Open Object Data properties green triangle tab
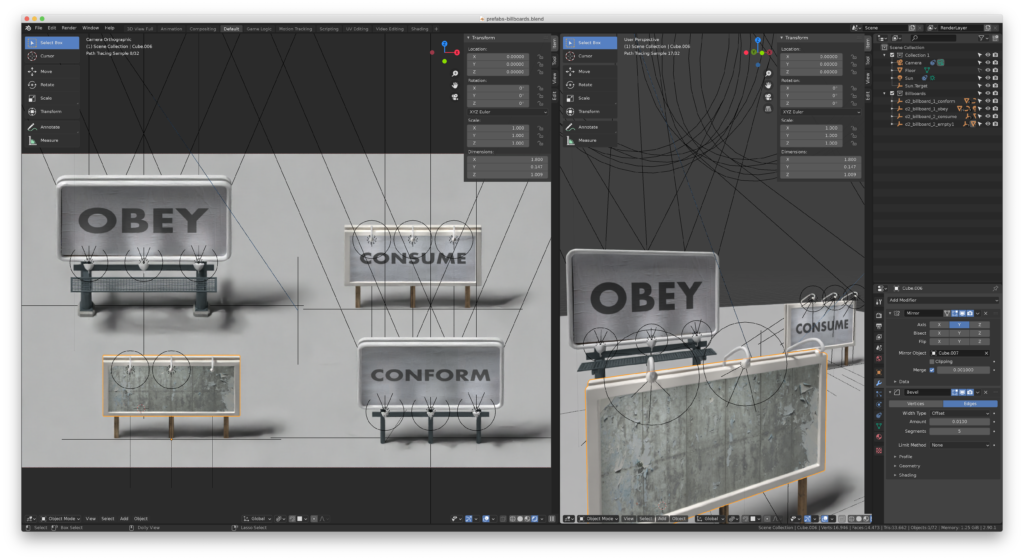The image size is (1024, 560). (x=879, y=426)
